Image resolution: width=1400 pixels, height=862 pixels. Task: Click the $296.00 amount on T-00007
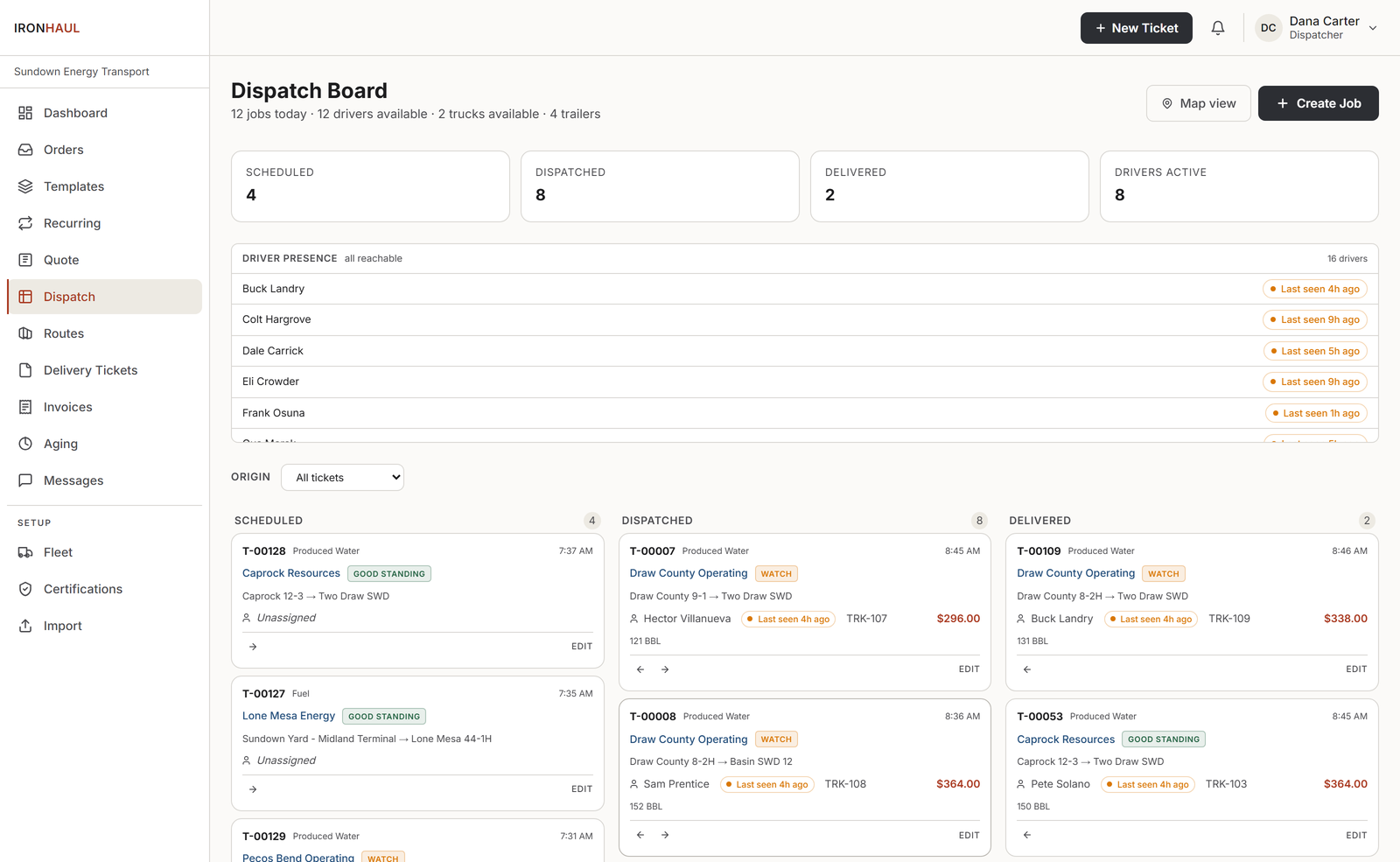coord(958,619)
